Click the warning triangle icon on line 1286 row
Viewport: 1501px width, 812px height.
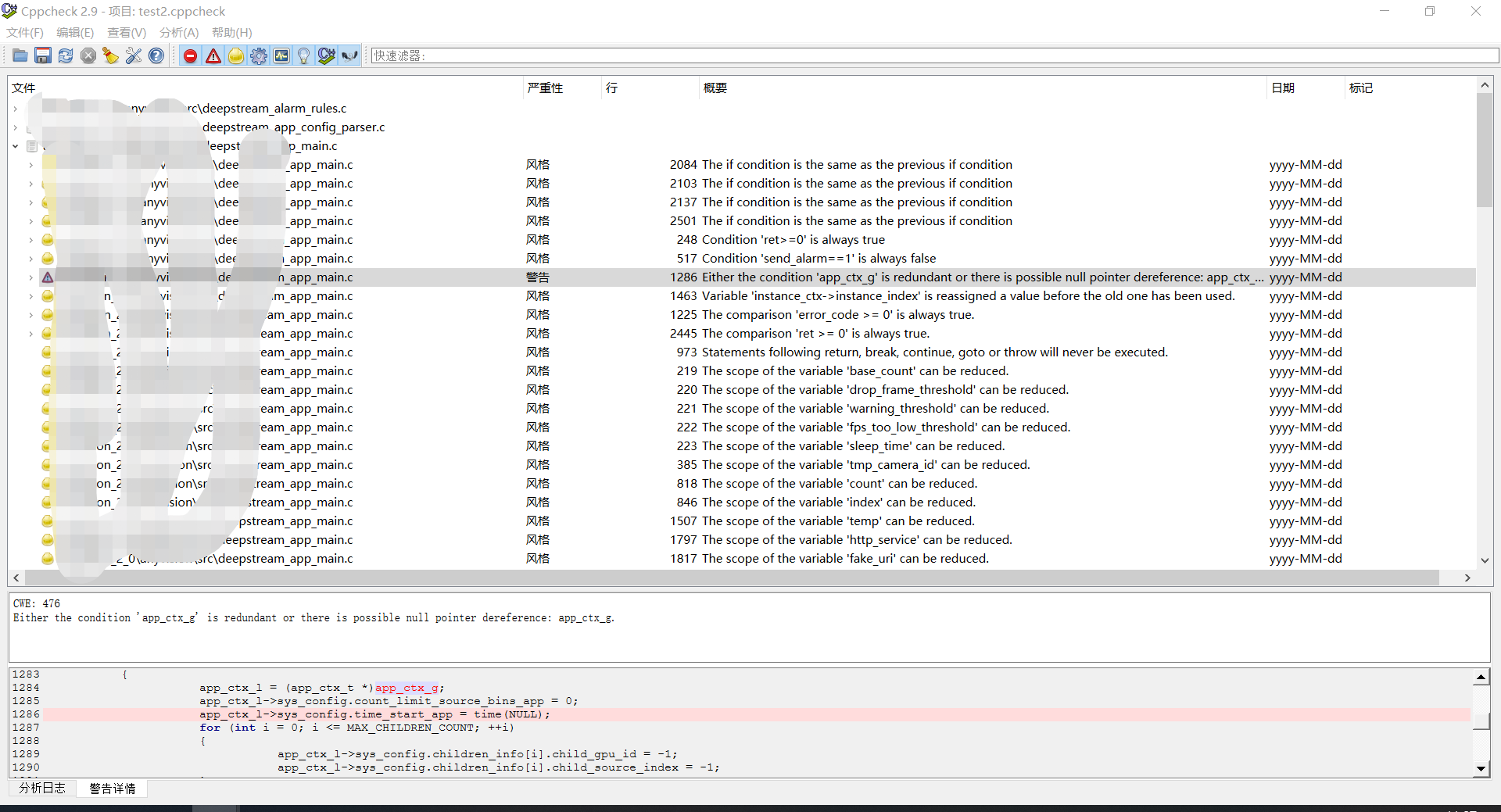click(48, 277)
